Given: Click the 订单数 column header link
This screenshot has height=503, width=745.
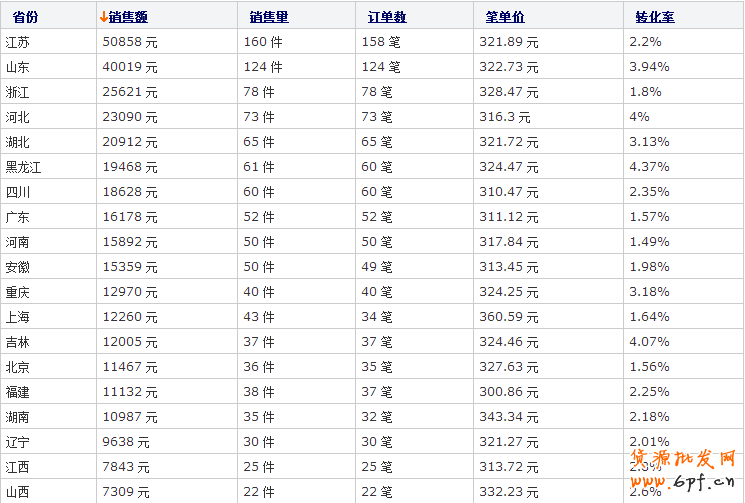Looking at the screenshot, I should (387, 17).
